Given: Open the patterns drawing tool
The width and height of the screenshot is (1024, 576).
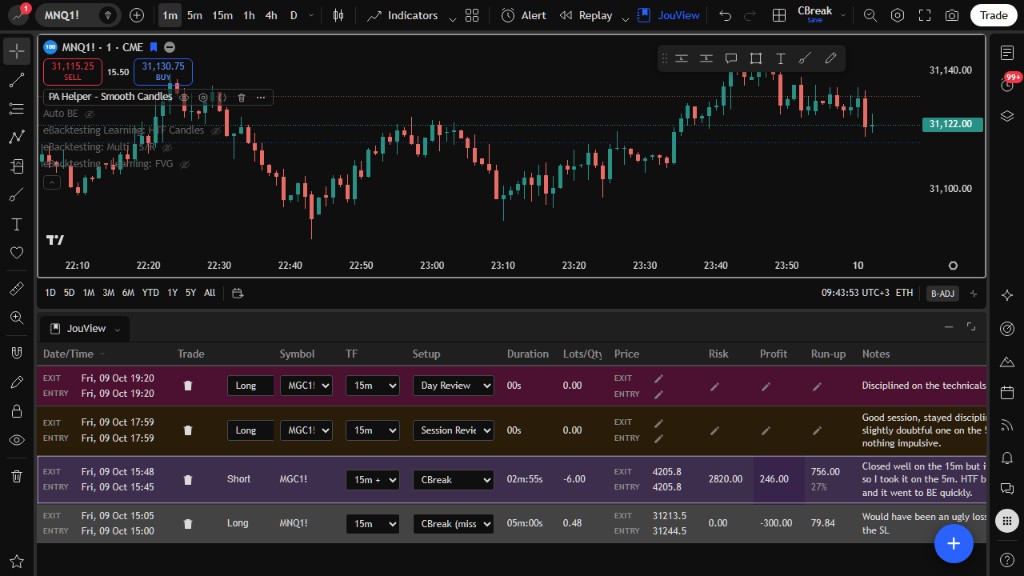Looking at the screenshot, I should [17, 137].
